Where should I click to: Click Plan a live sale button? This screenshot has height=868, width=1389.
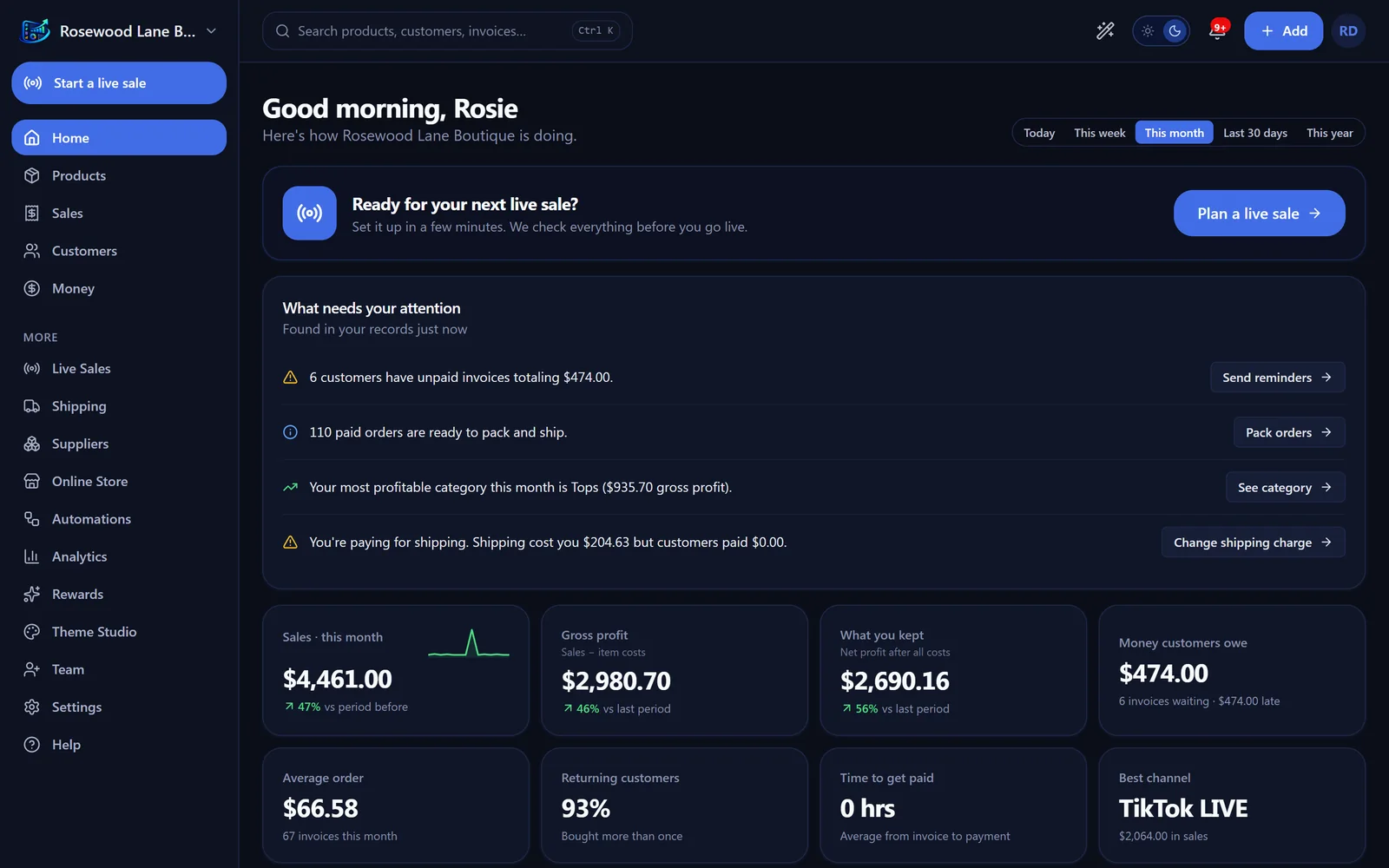pos(1259,214)
